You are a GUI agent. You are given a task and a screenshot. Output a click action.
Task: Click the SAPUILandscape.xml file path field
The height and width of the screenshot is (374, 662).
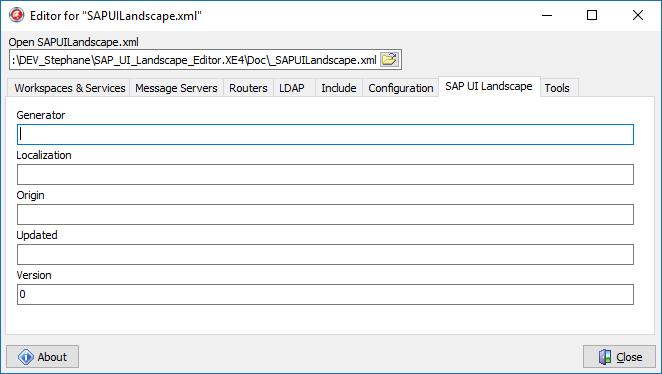tap(194, 60)
